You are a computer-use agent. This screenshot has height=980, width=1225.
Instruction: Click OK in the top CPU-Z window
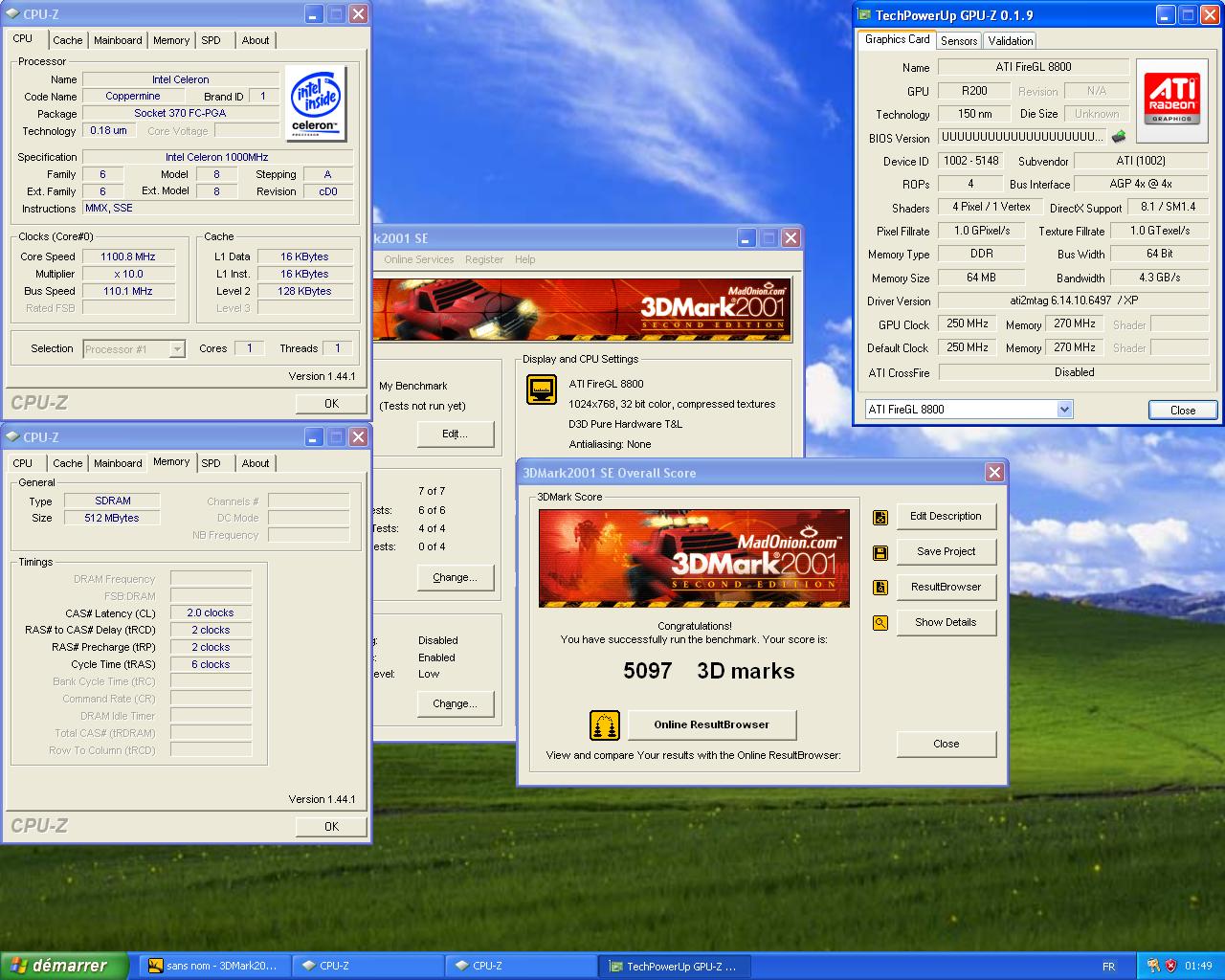pyautogui.click(x=331, y=404)
